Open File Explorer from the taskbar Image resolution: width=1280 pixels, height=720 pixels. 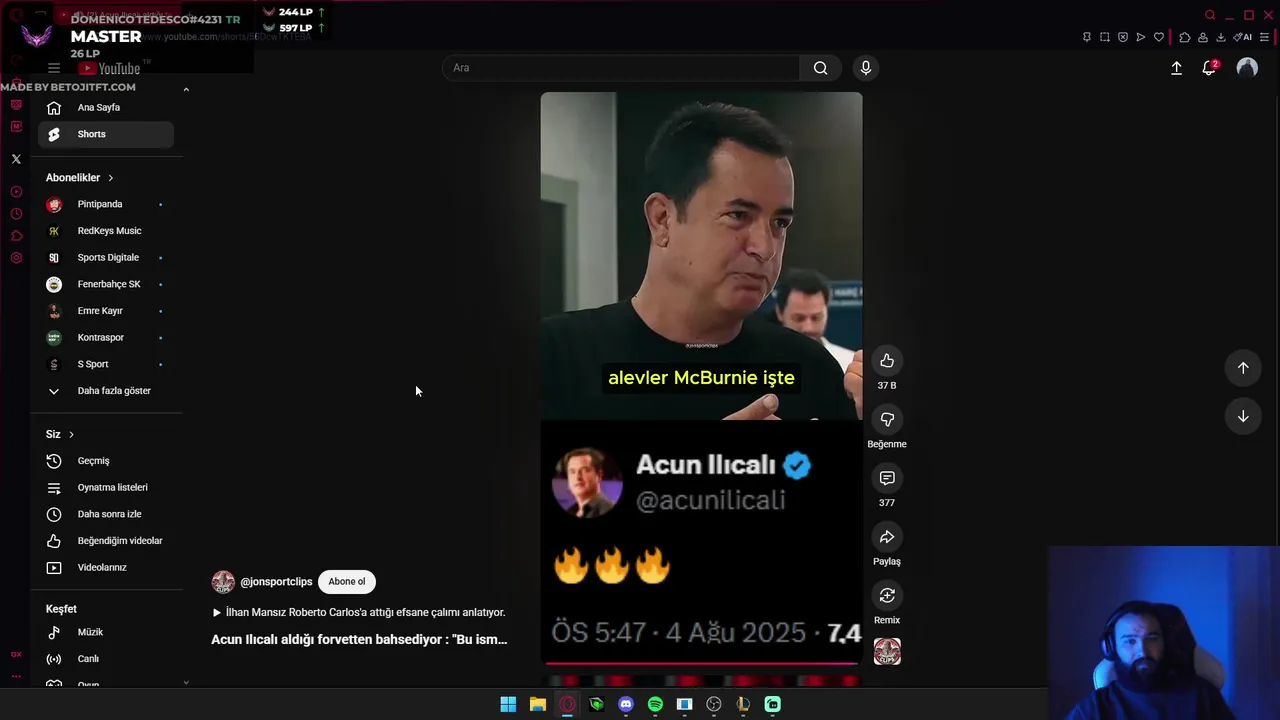coord(538,704)
